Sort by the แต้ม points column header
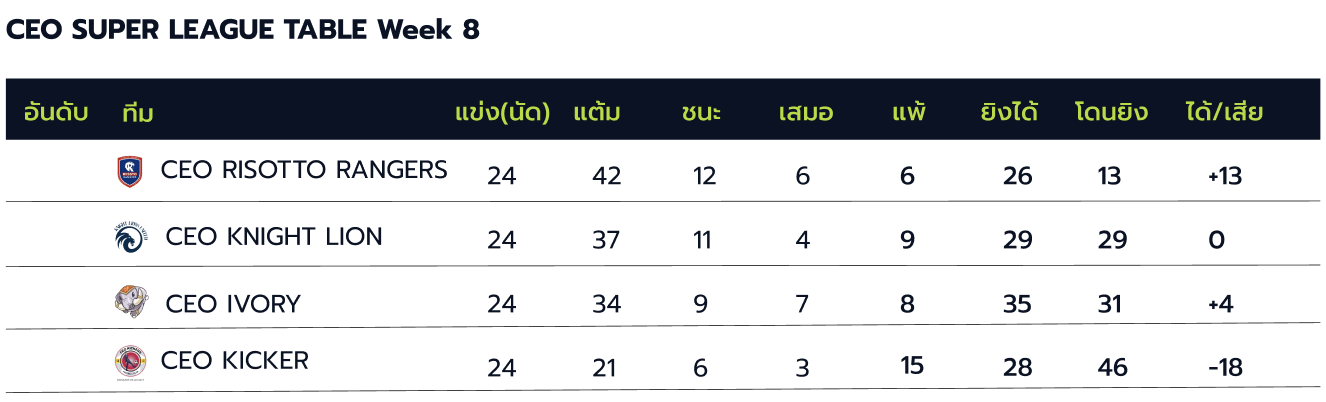 [597, 112]
